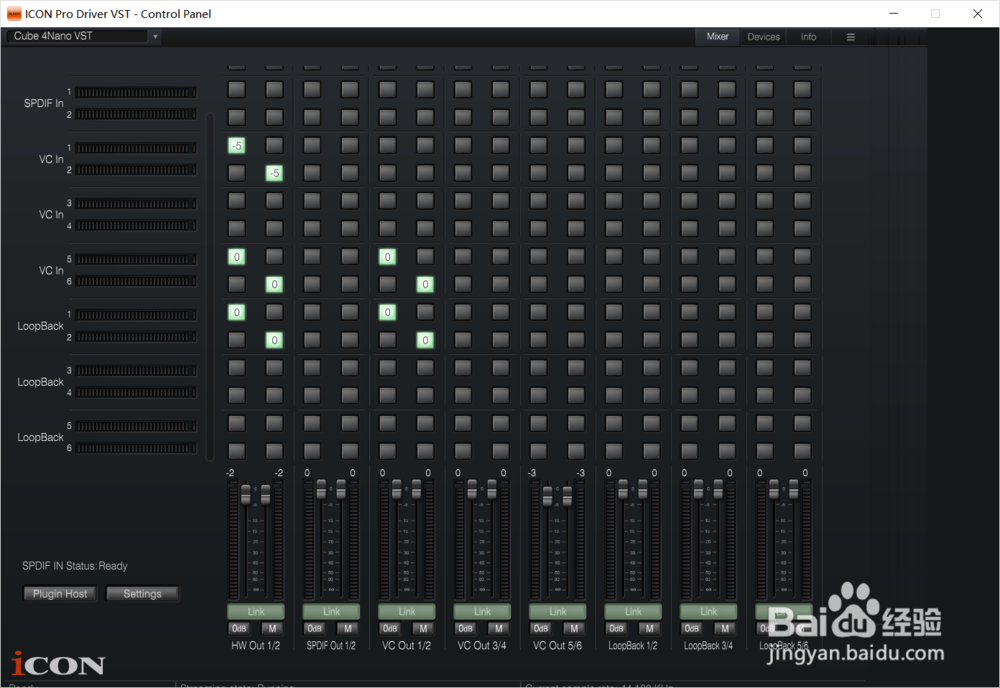Click the right fader handle of LoopBack 3/4

coord(718,489)
